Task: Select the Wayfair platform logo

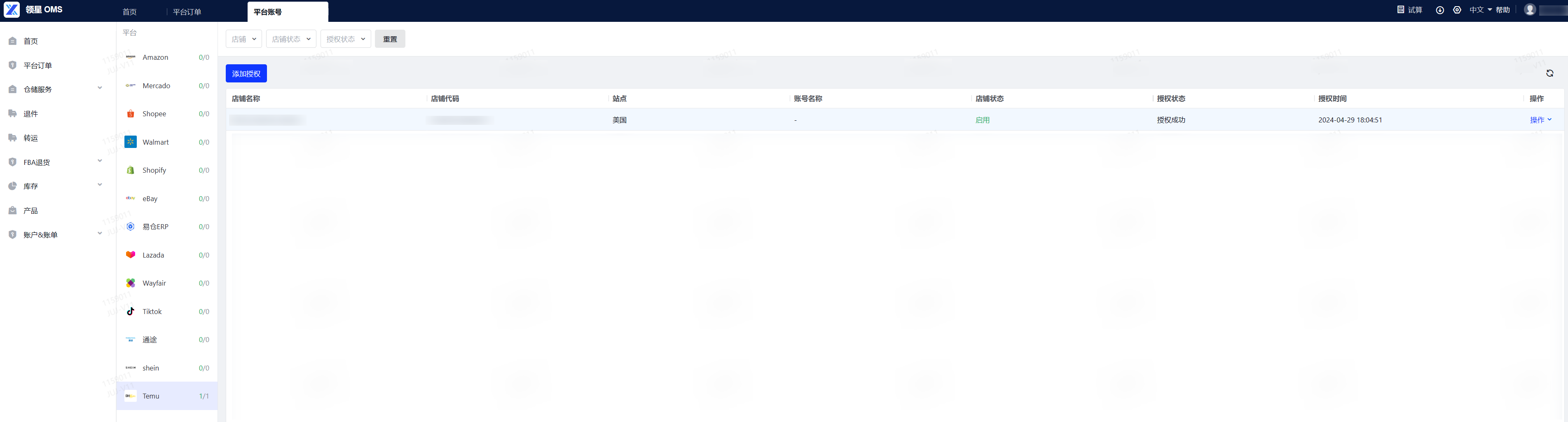Action: pos(130,283)
